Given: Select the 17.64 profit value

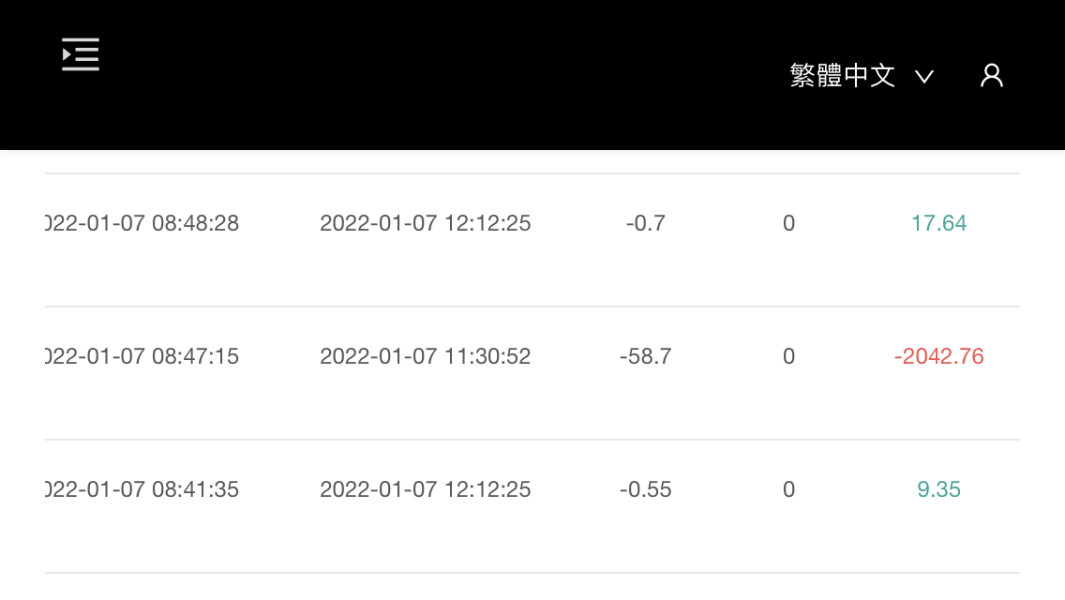Looking at the screenshot, I should click(x=939, y=223).
